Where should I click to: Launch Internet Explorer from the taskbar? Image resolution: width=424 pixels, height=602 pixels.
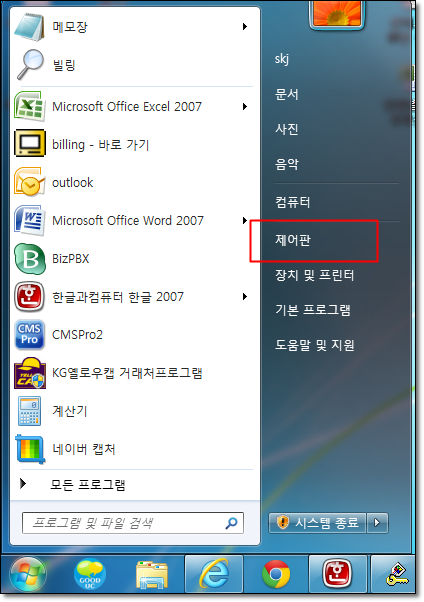pos(214,574)
